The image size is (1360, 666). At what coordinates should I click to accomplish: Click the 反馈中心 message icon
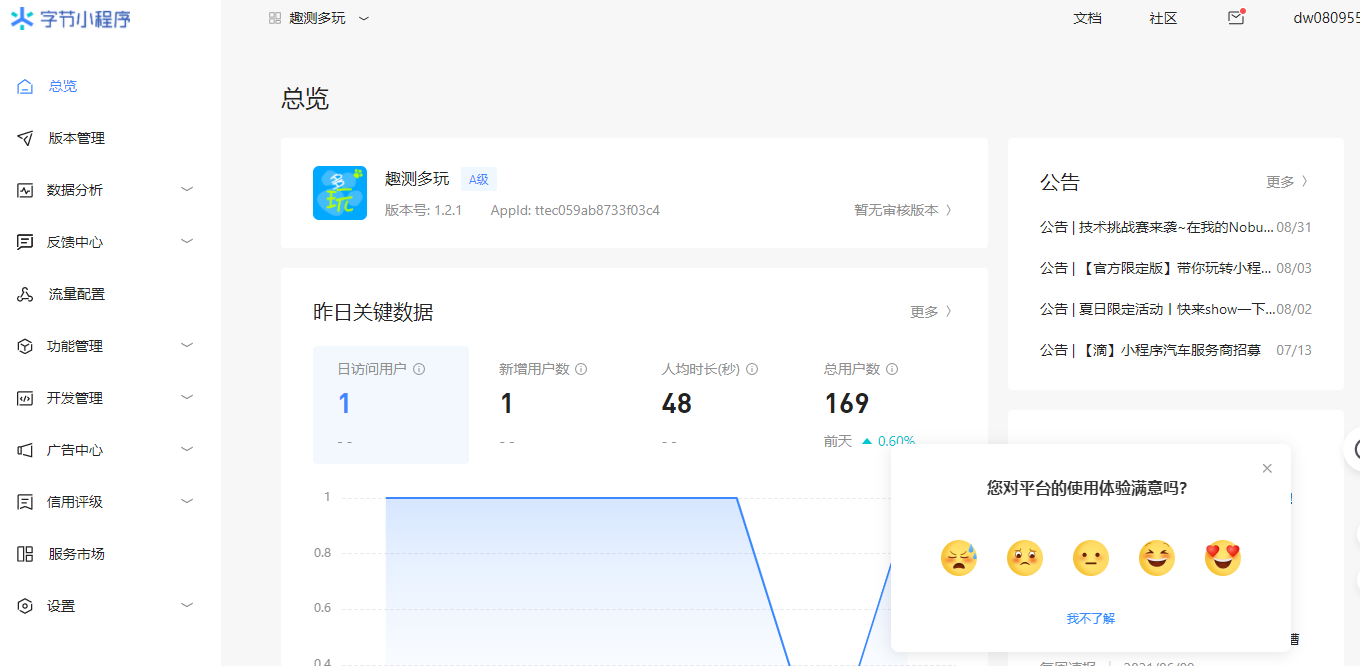(x=26, y=242)
